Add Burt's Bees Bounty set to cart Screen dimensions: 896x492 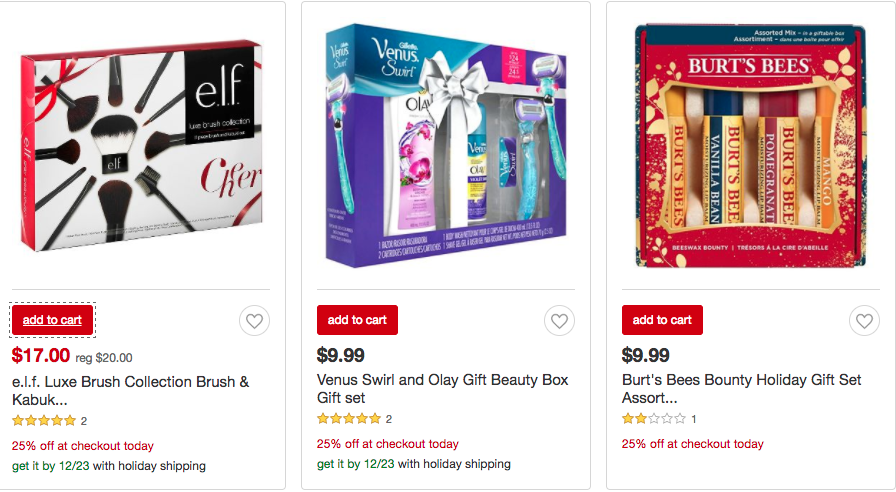click(x=662, y=320)
